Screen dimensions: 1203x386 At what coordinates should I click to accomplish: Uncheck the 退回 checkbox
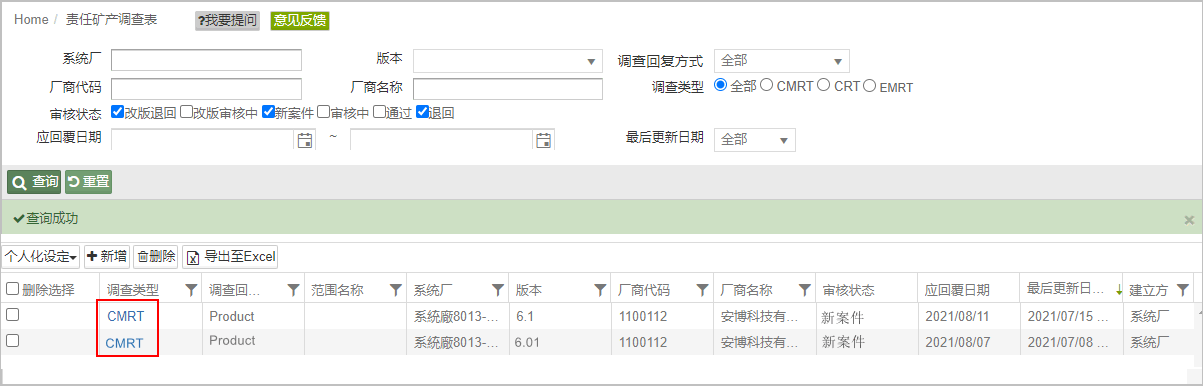pos(422,112)
